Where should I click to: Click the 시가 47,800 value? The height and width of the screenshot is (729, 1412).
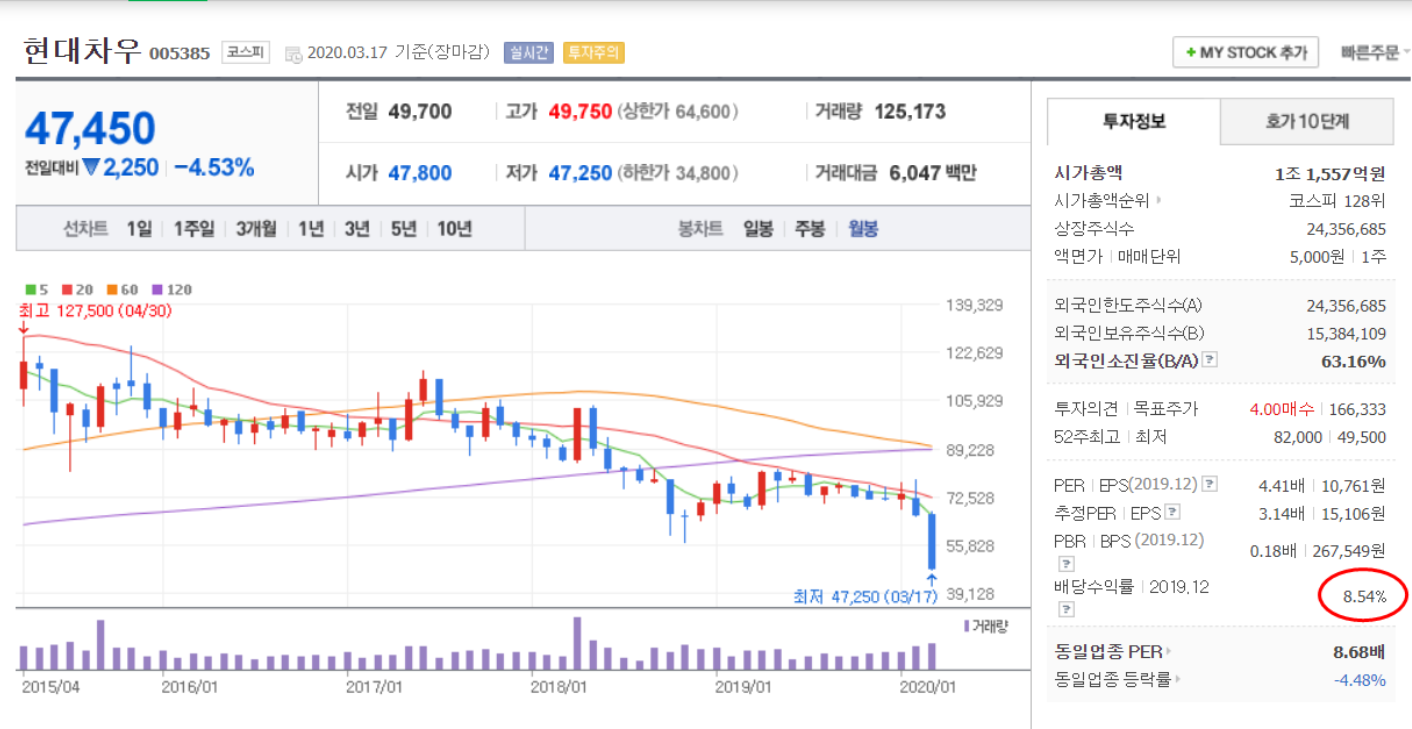[x=419, y=173]
